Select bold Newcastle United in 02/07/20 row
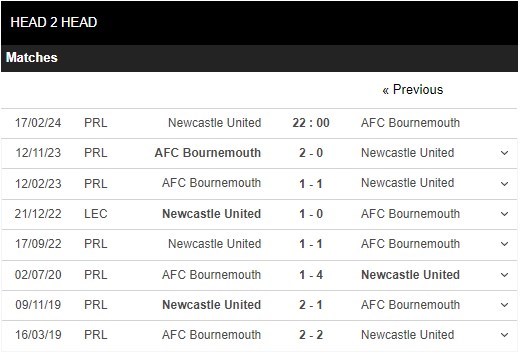 pos(410,275)
